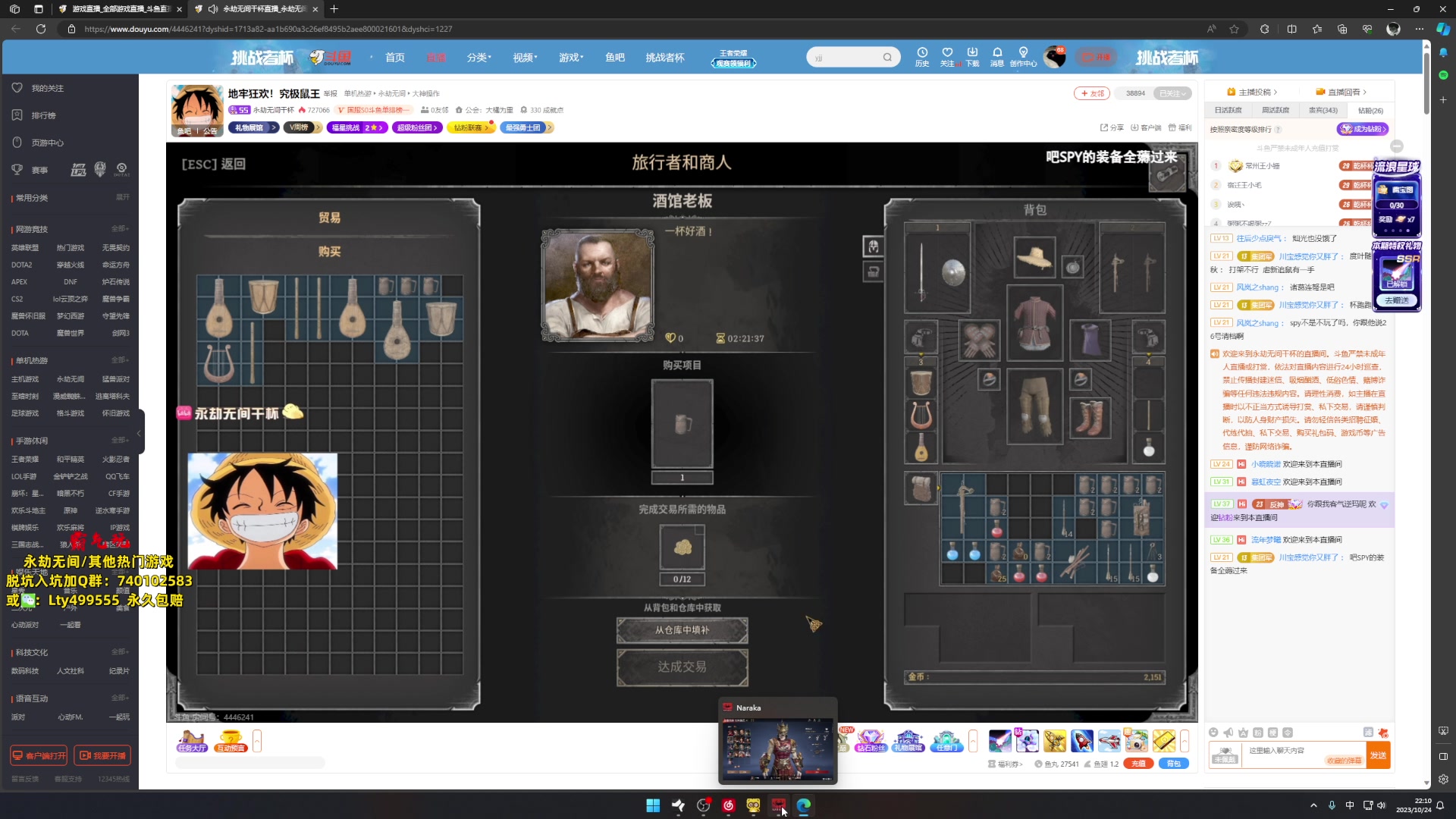Open 我的关注 in left sidebar
Image resolution: width=1456 pixels, height=819 pixels.
(x=47, y=88)
